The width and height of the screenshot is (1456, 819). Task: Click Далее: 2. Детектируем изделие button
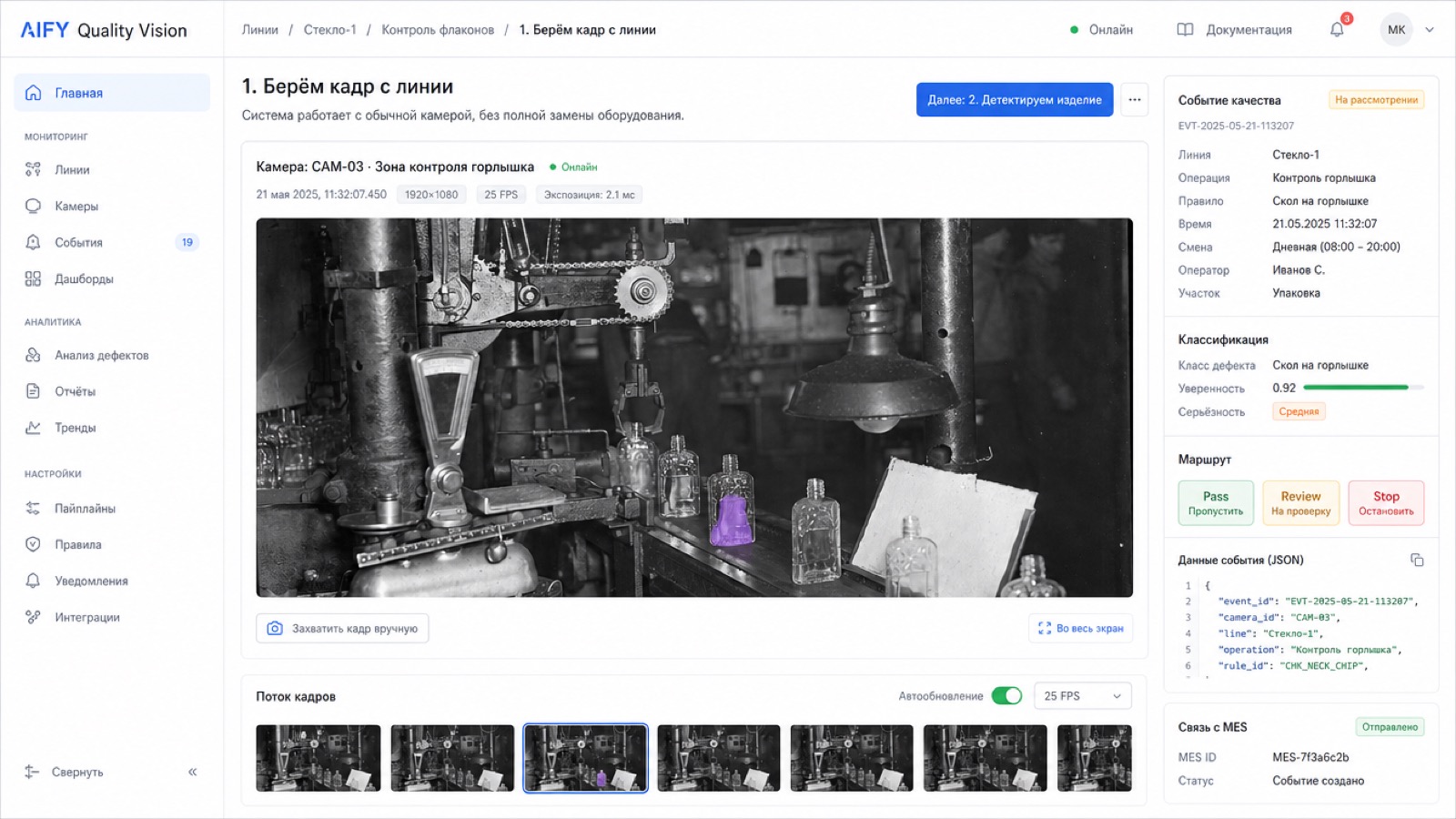(x=1015, y=100)
